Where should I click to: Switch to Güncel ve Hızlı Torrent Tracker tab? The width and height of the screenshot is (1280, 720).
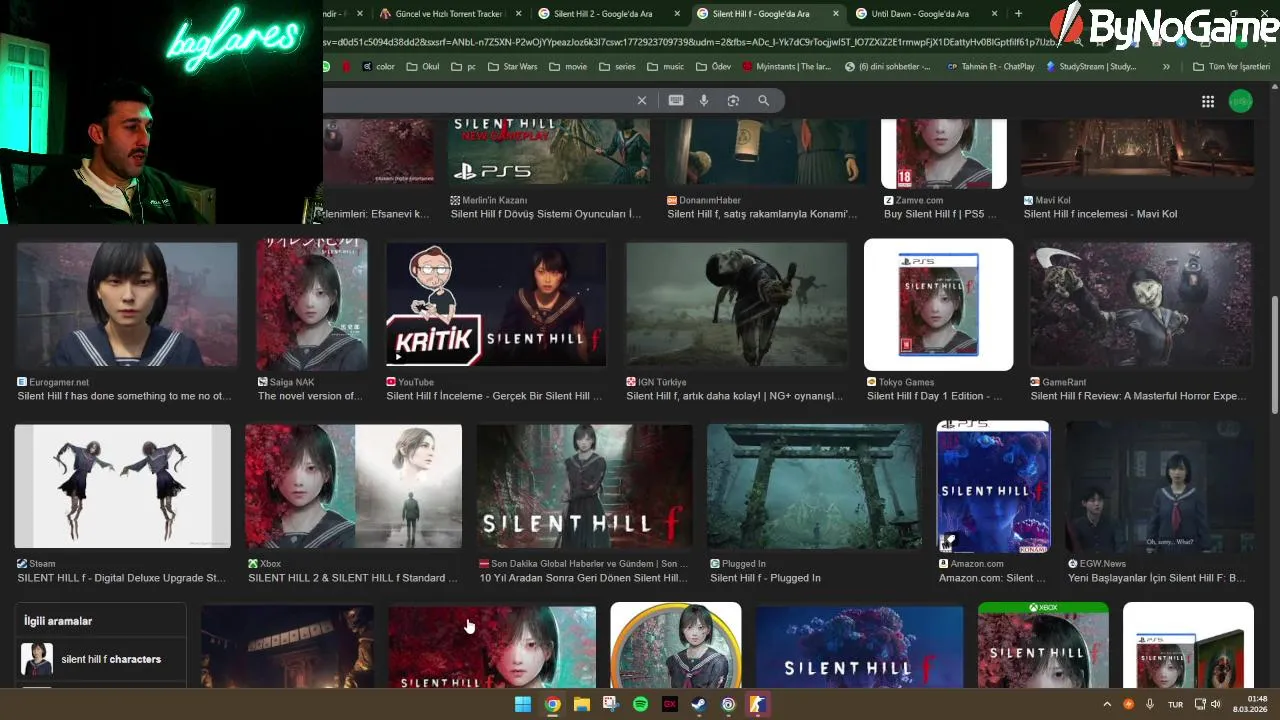click(x=449, y=14)
